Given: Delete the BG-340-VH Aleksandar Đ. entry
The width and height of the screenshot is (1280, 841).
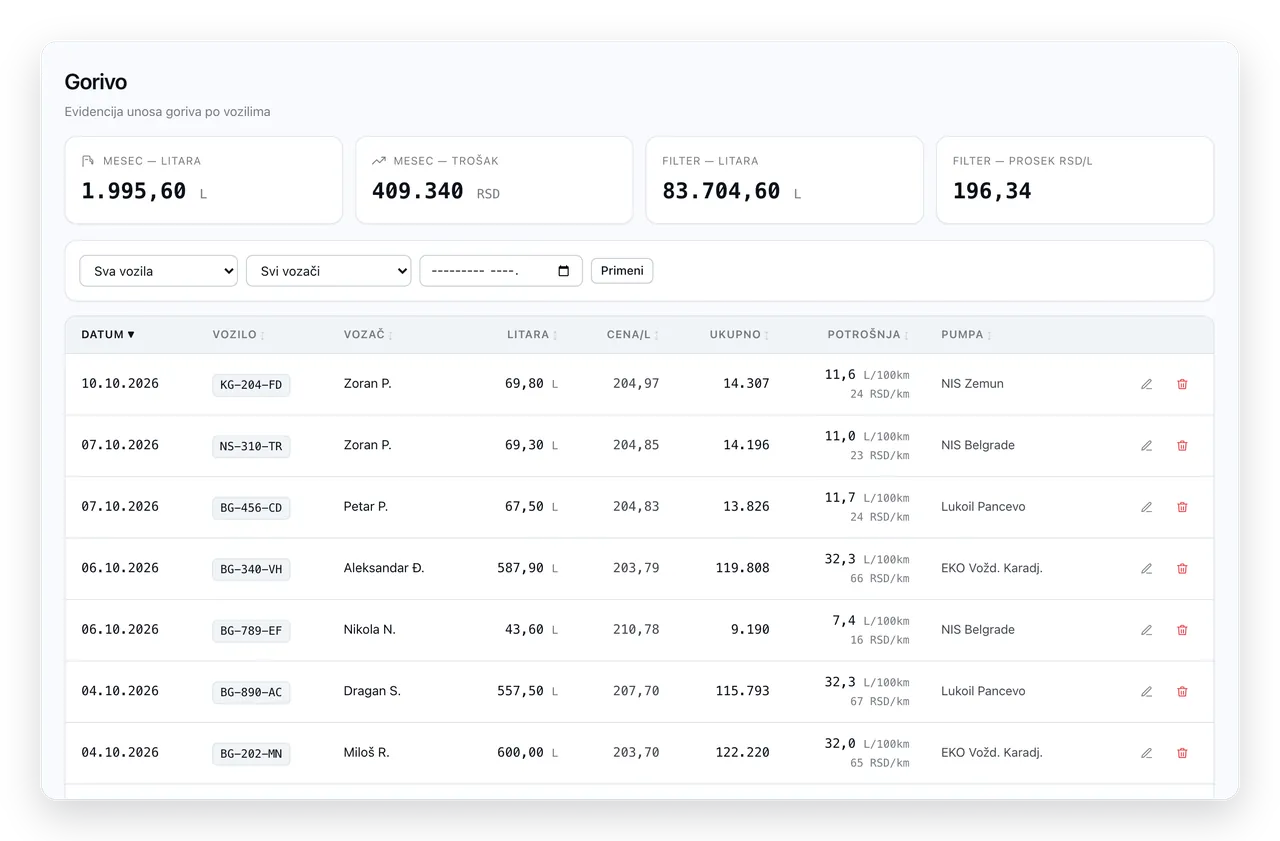Looking at the screenshot, I should point(1182,569).
